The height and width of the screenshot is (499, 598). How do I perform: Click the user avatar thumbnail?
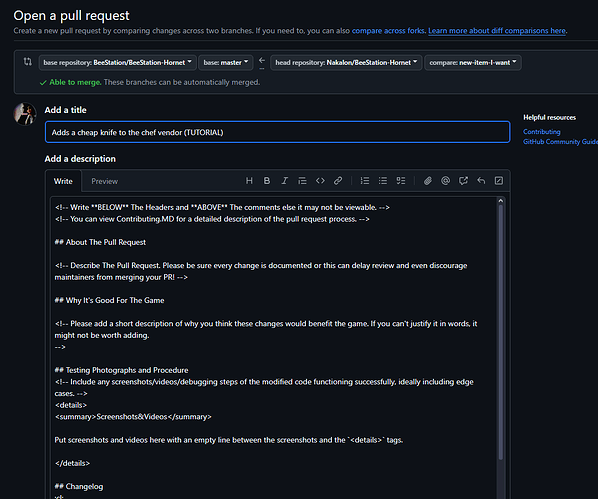(x=25, y=114)
